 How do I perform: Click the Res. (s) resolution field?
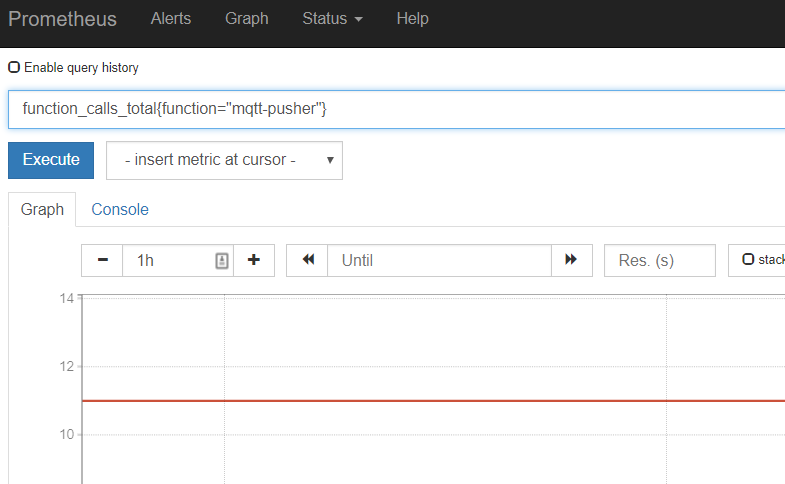[660, 260]
